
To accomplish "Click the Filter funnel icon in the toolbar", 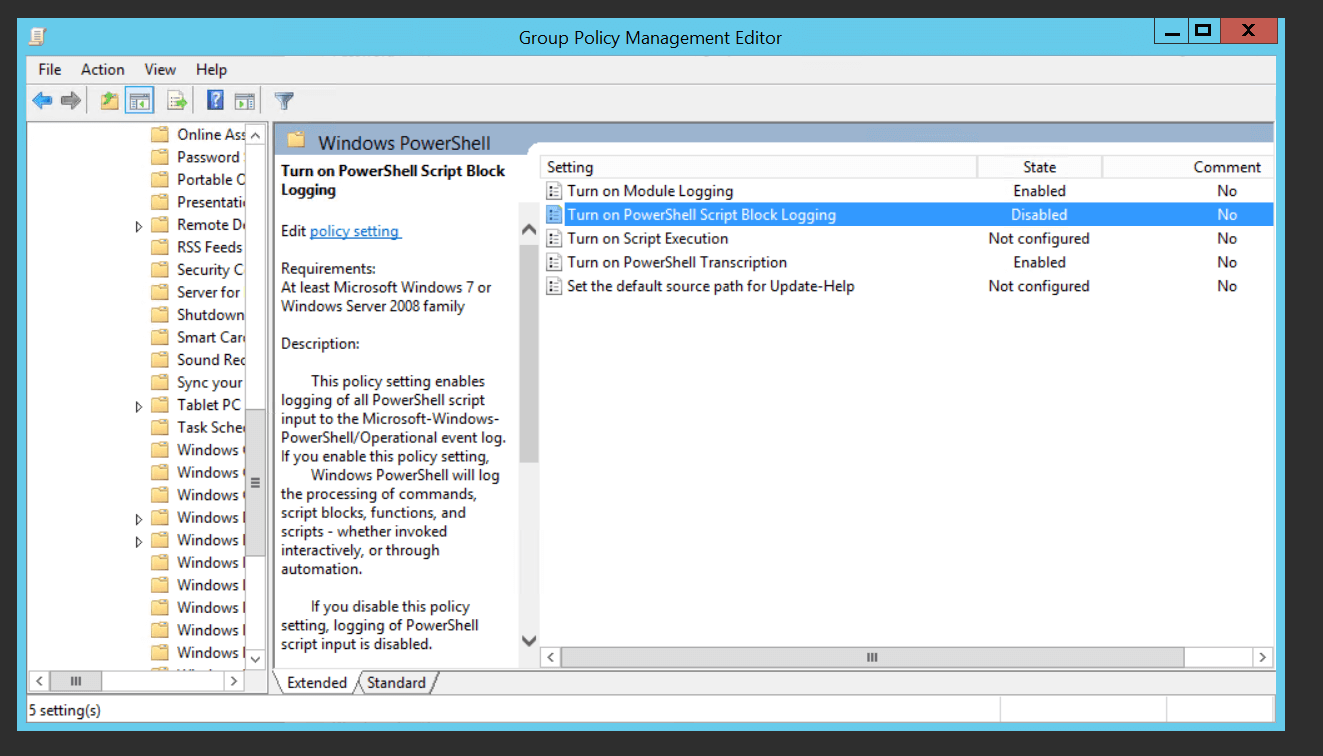I will (284, 100).
